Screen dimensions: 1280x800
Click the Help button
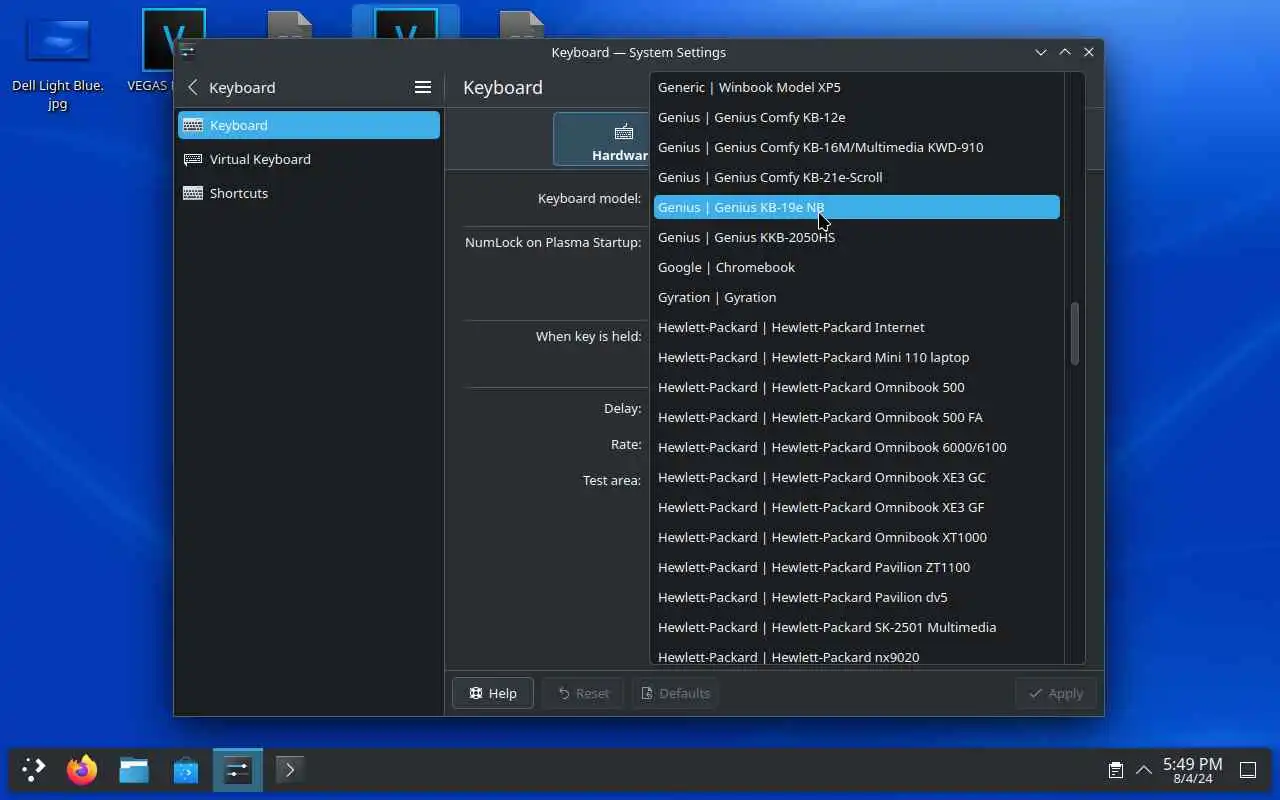pos(493,693)
